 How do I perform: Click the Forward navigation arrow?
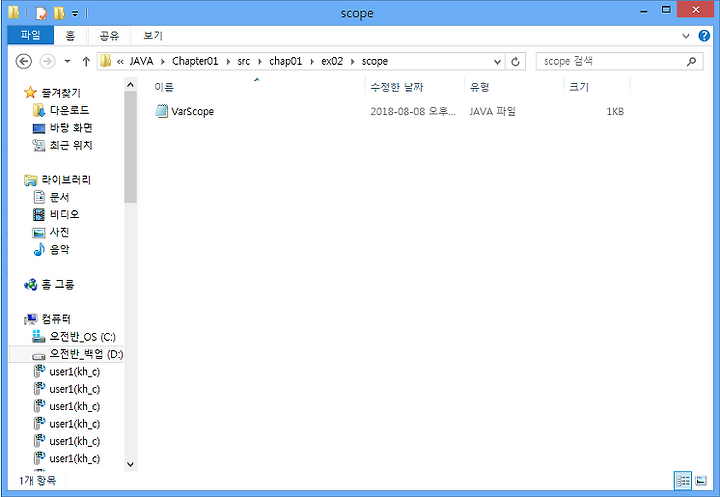47,61
